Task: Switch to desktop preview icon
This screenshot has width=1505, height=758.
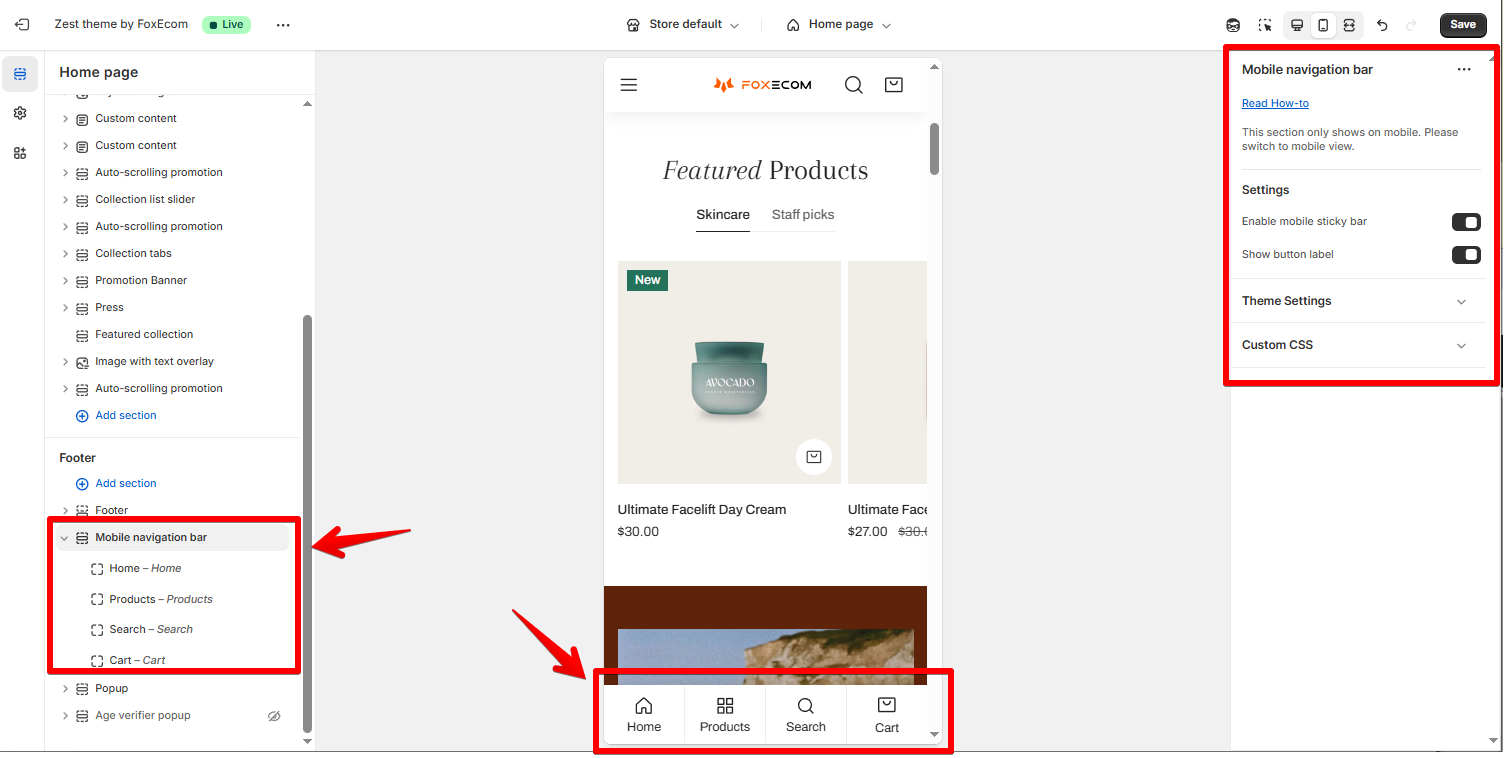Action: [1297, 25]
